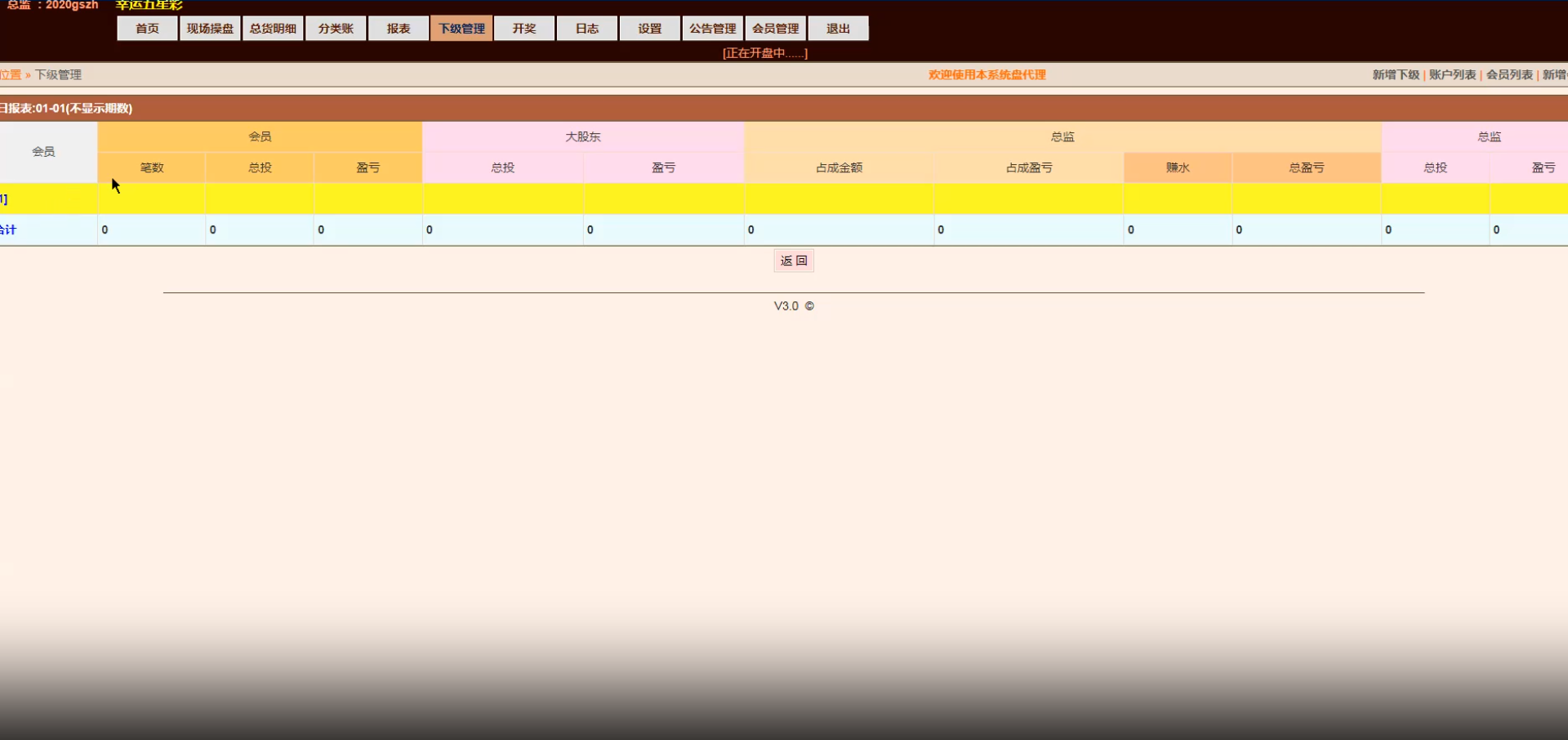Open the 首页 home tab
1568x740 pixels.
click(147, 29)
